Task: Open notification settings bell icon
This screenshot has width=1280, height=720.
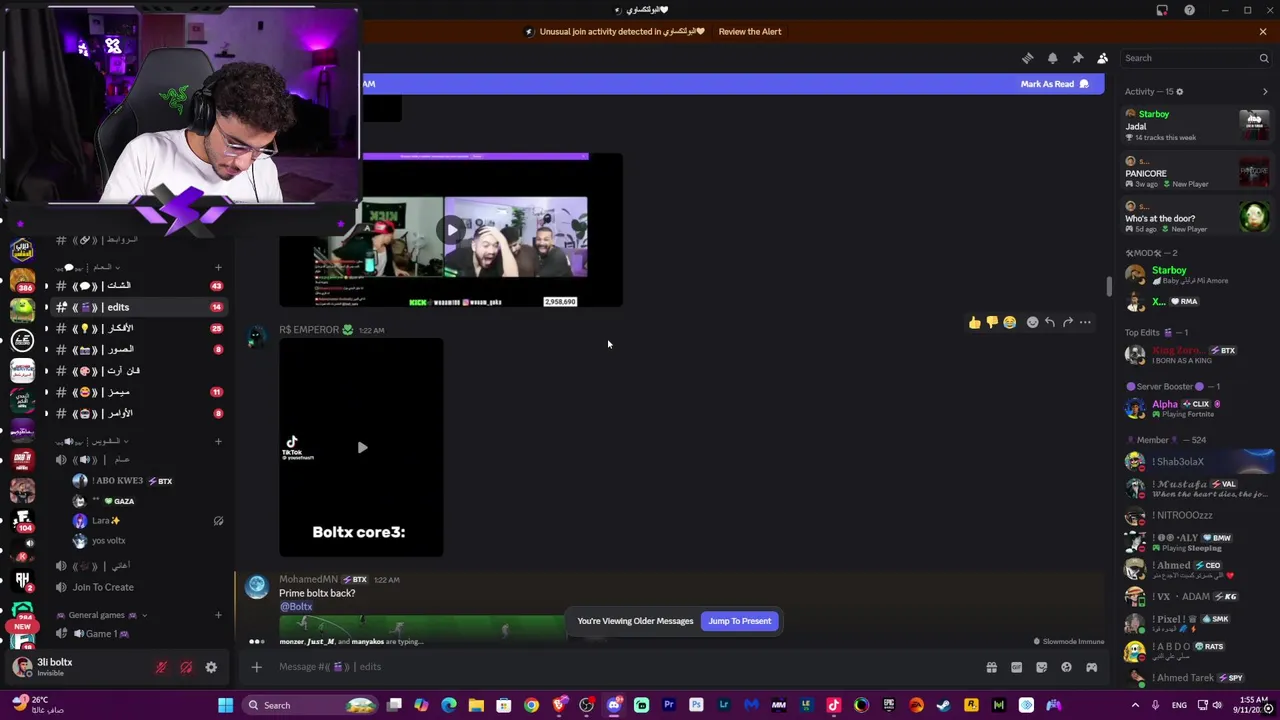Action: coord(1052,58)
